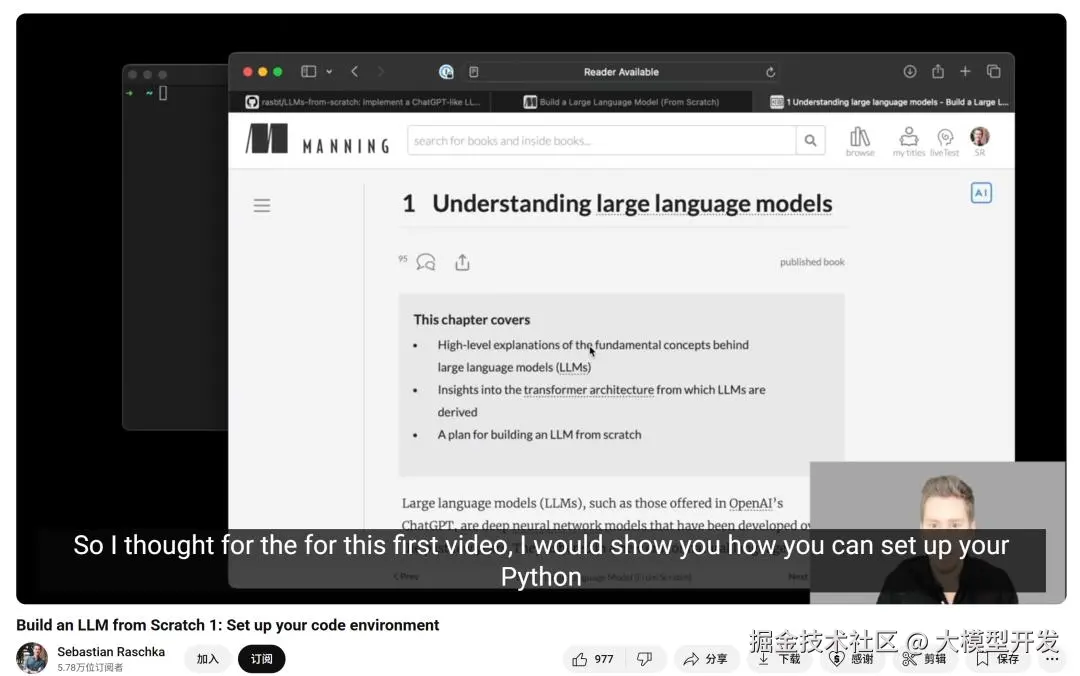1080x676 pixels.
Task: Click the AI assistant icon
Action: (981, 193)
